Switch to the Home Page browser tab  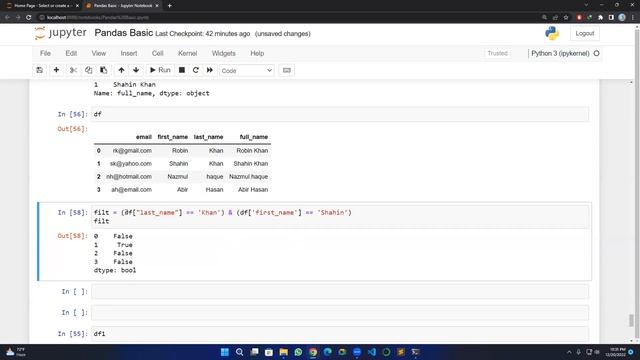point(41,6)
